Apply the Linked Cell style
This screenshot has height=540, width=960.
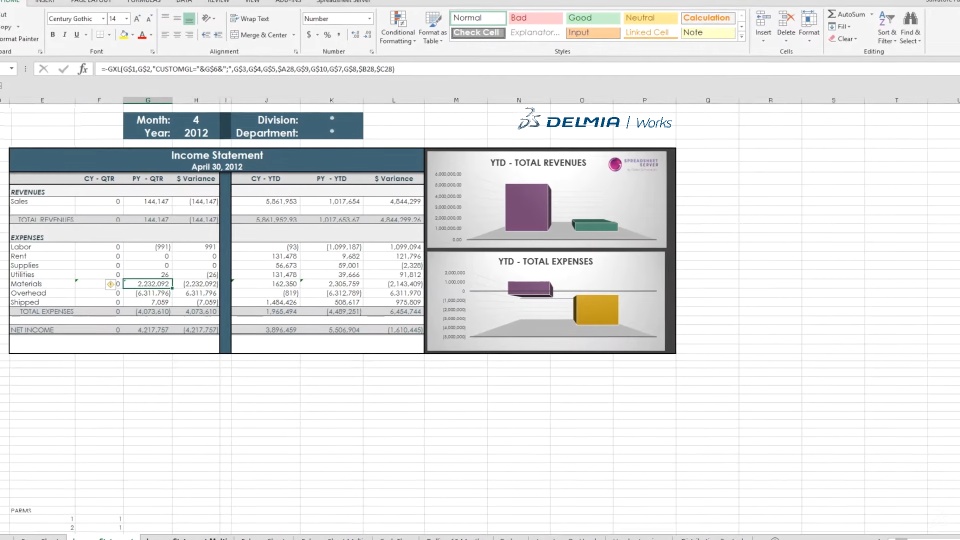point(650,32)
